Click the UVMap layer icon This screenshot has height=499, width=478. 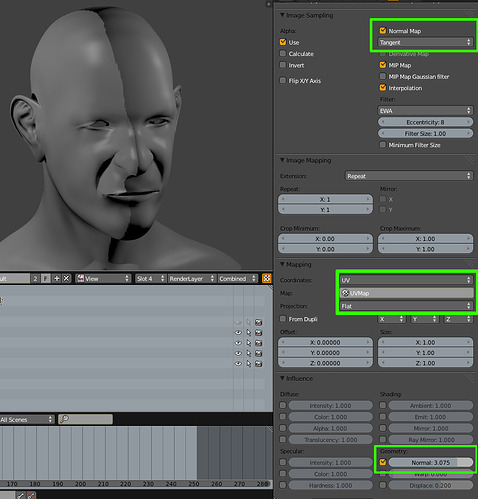[x=345, y=293]
